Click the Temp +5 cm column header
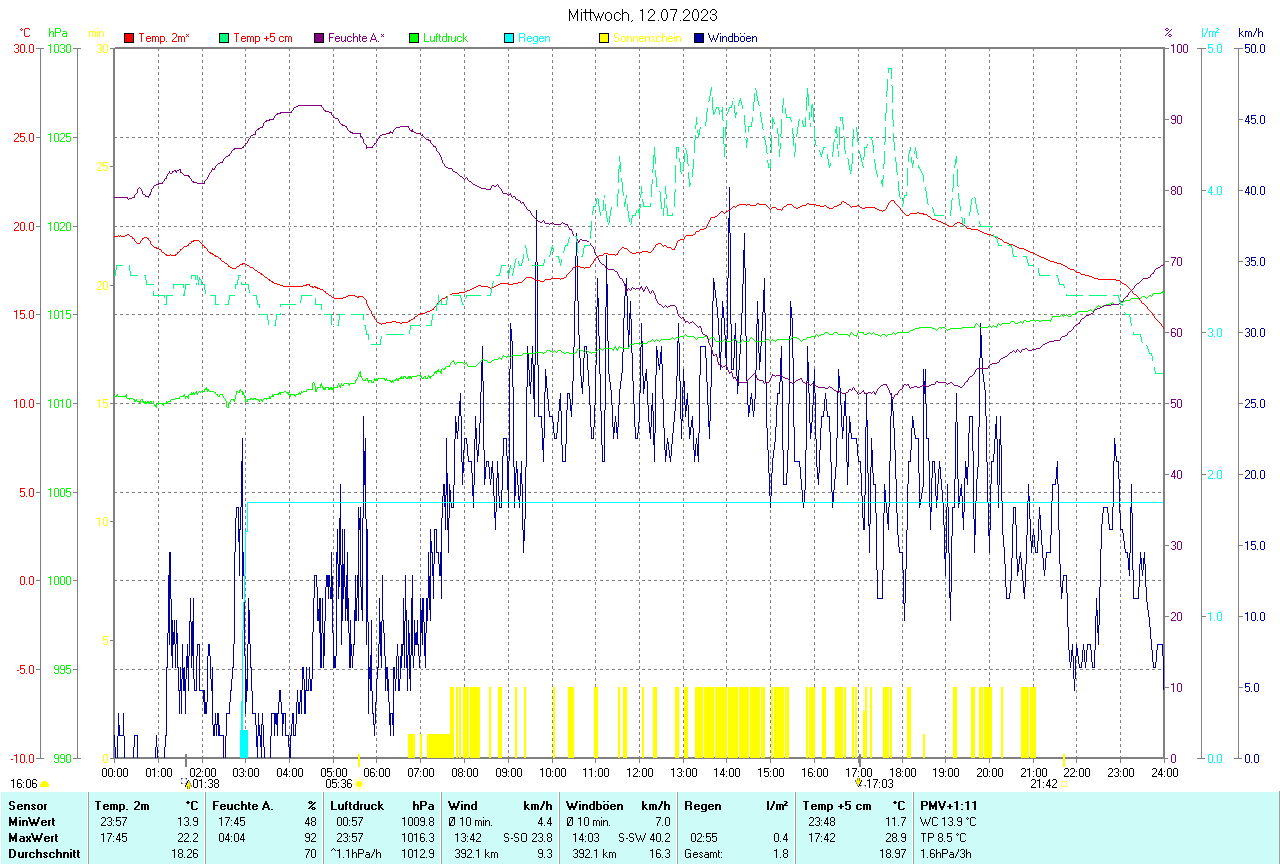This screenshot has height=864, width=1280. coord(853,806)
